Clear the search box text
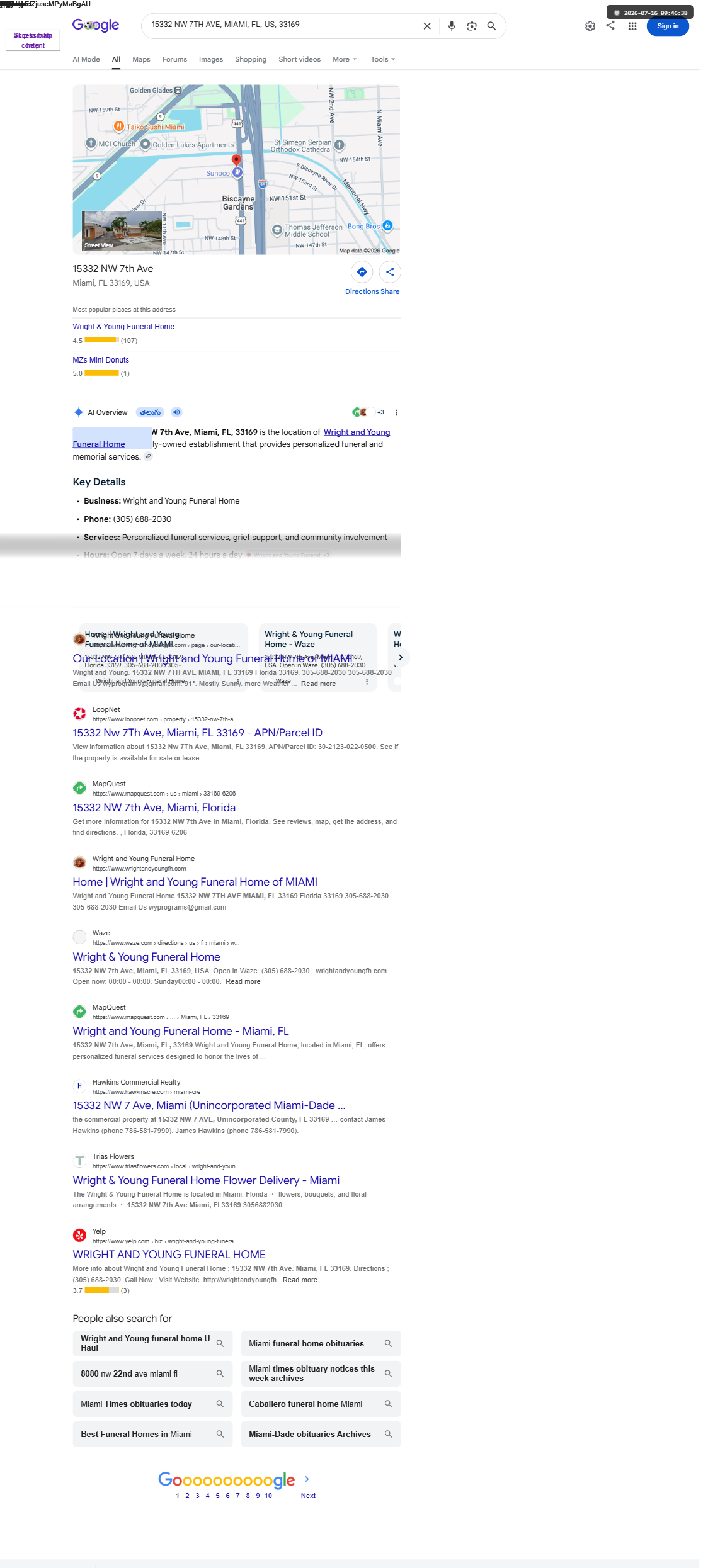This screenshot has width=708, height=1568. [x=427, y=26]
